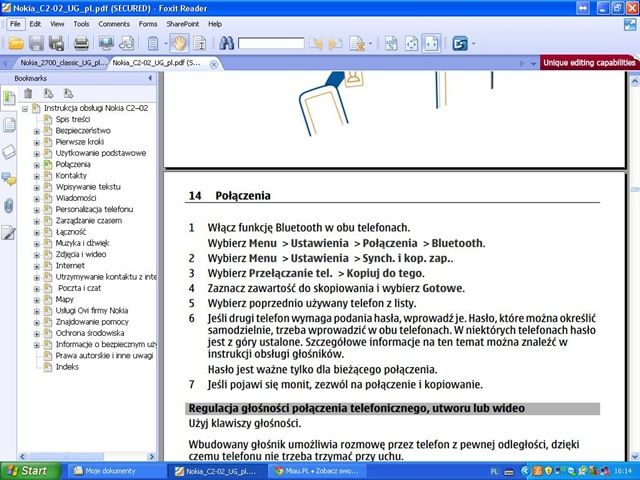Viewport: 640px width, 480px height.
Task: Click the last icon in the Bookmarks toolbar
Action: [68, 93]
